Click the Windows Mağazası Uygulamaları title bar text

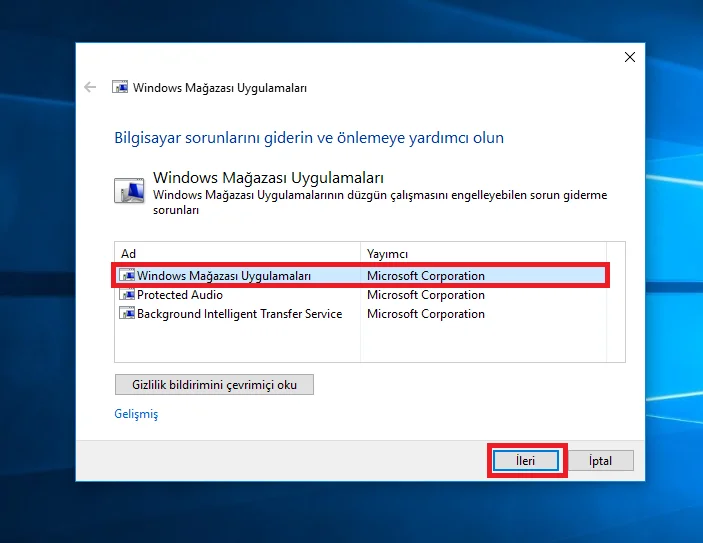(x=220, y=88)
